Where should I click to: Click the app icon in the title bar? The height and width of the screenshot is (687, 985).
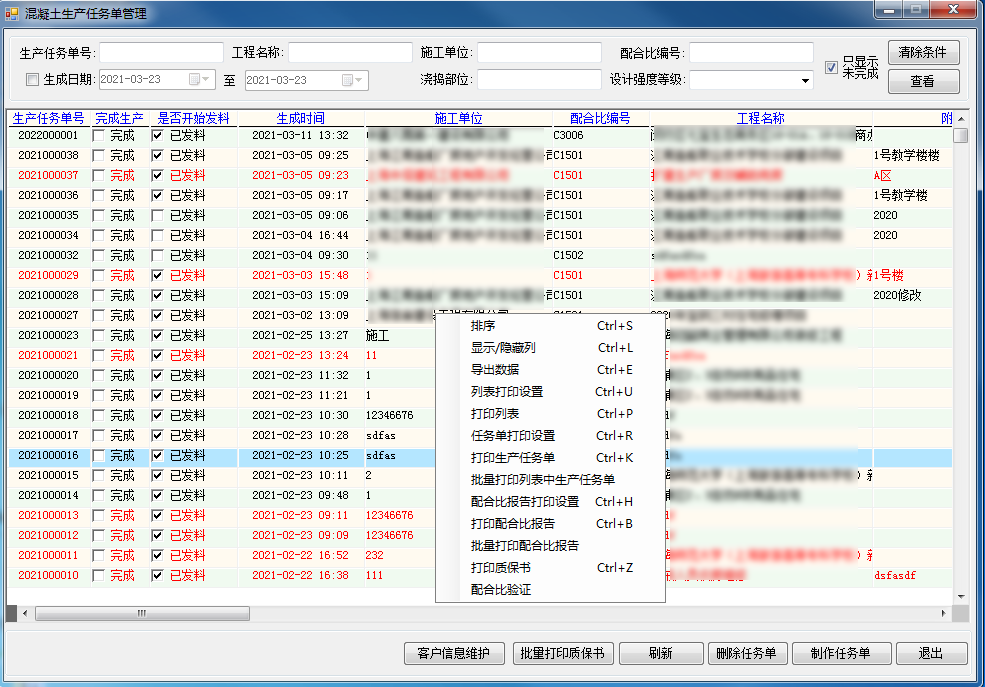[12, 11]
